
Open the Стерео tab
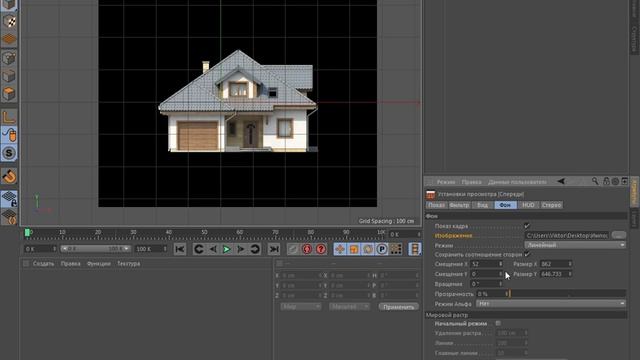click(551, 205)
